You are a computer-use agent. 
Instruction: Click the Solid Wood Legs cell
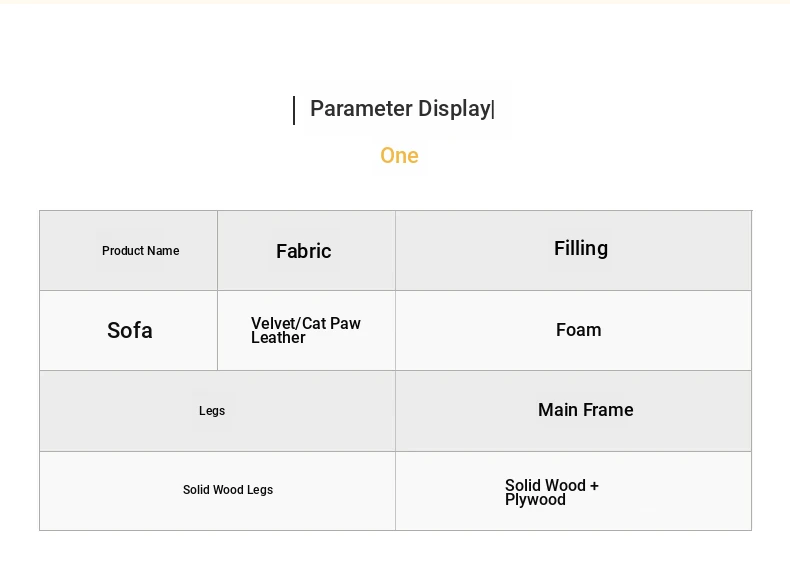tap(228, 490)
